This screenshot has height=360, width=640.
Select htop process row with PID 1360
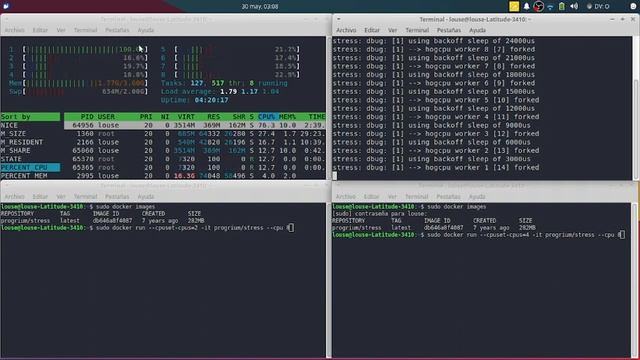pyautogui.click(x=195, y=133)
